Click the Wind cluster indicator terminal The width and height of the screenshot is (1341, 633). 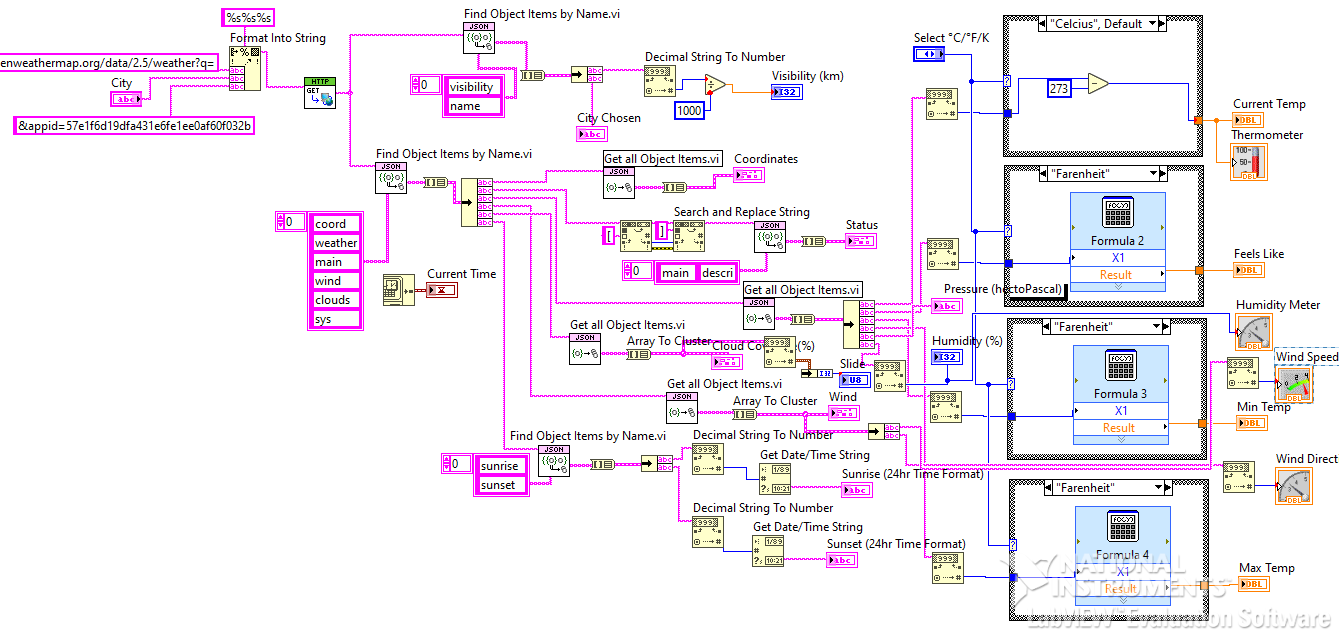pyautogui.click(x=843, y=412)
